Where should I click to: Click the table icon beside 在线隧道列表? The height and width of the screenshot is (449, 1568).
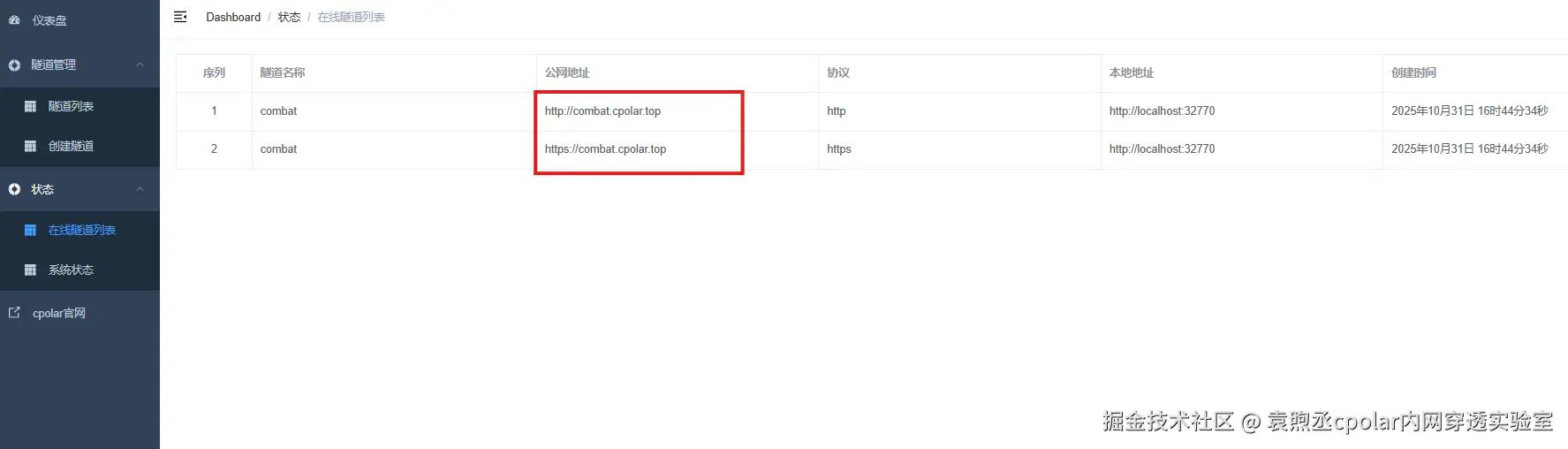pos(30,230)
